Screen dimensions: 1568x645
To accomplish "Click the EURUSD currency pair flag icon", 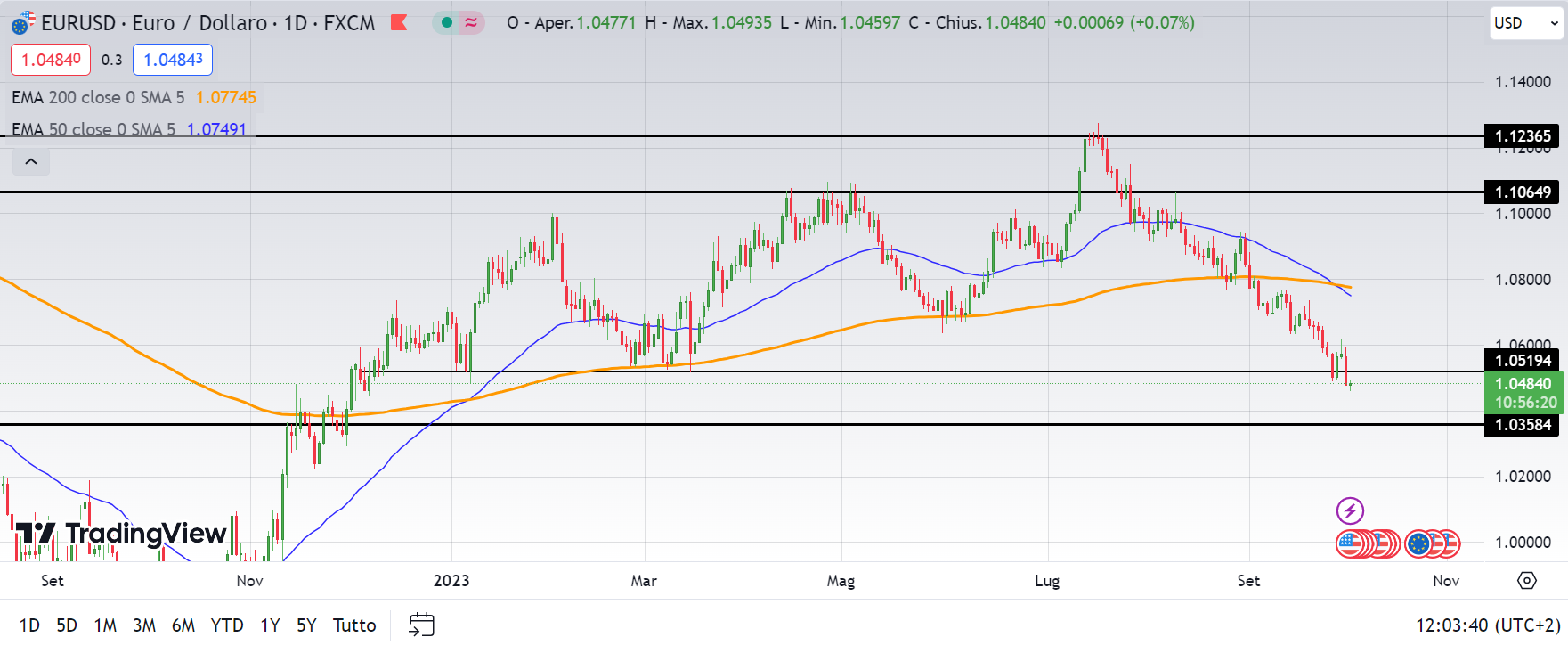I will click(x=23, y=23).
